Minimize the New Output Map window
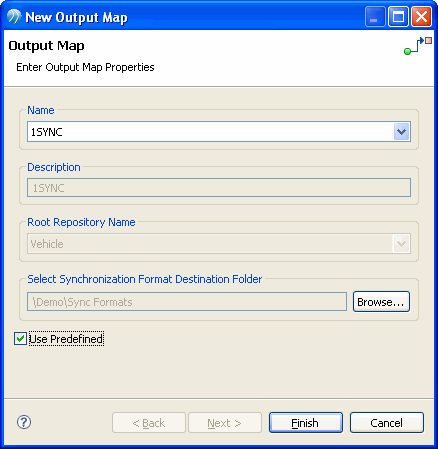The image size is (438, 449). click(x=375, y=17)
